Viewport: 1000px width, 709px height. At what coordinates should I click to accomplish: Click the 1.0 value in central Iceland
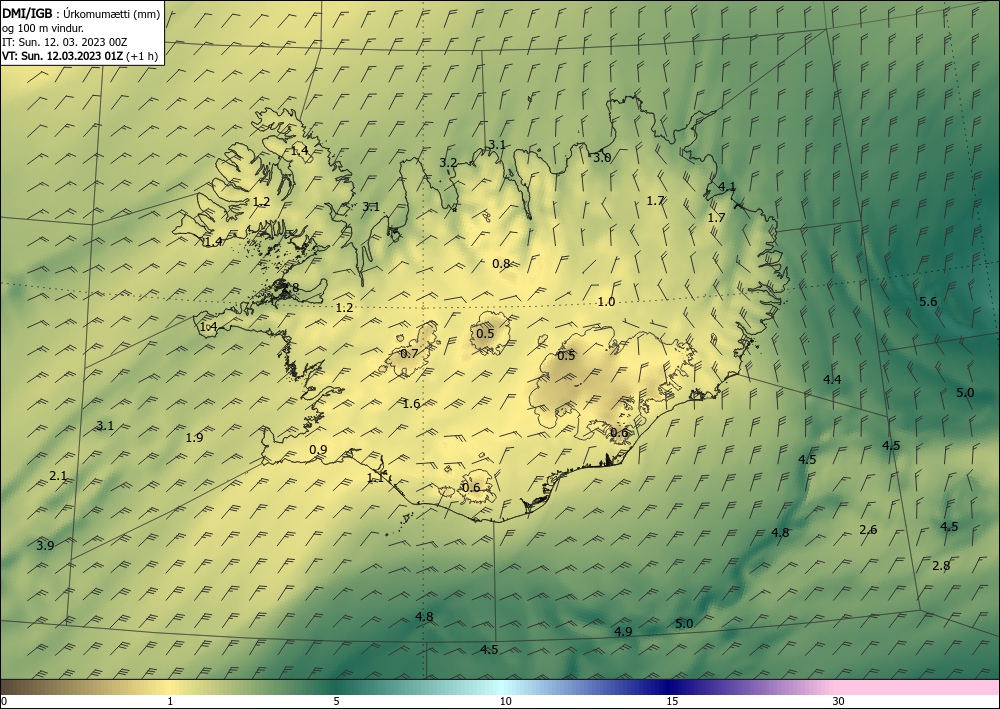tap(606, 302)
